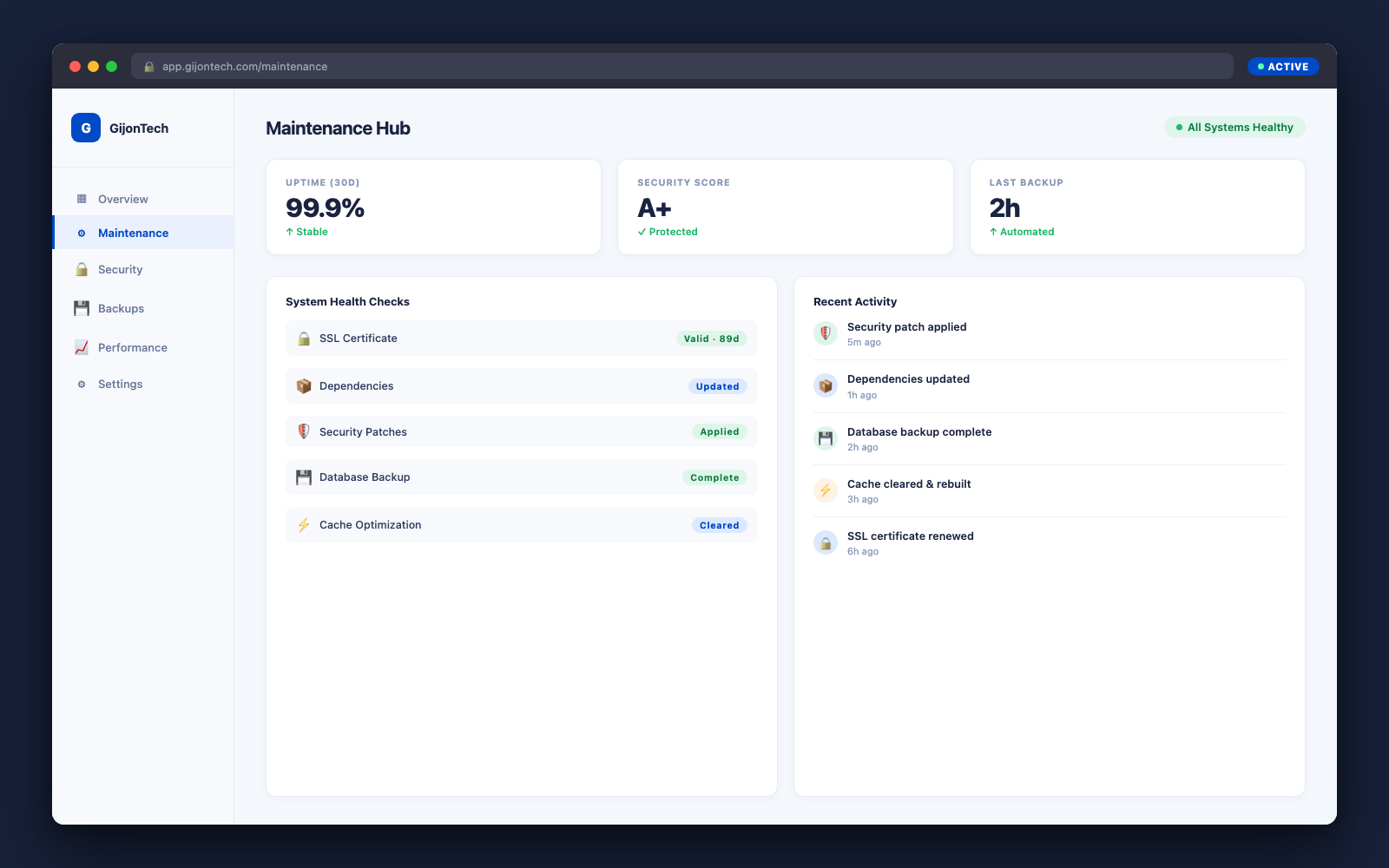Open the Uptime (30D) card
The image size is (1389, 868).
(x=434, y=207)
